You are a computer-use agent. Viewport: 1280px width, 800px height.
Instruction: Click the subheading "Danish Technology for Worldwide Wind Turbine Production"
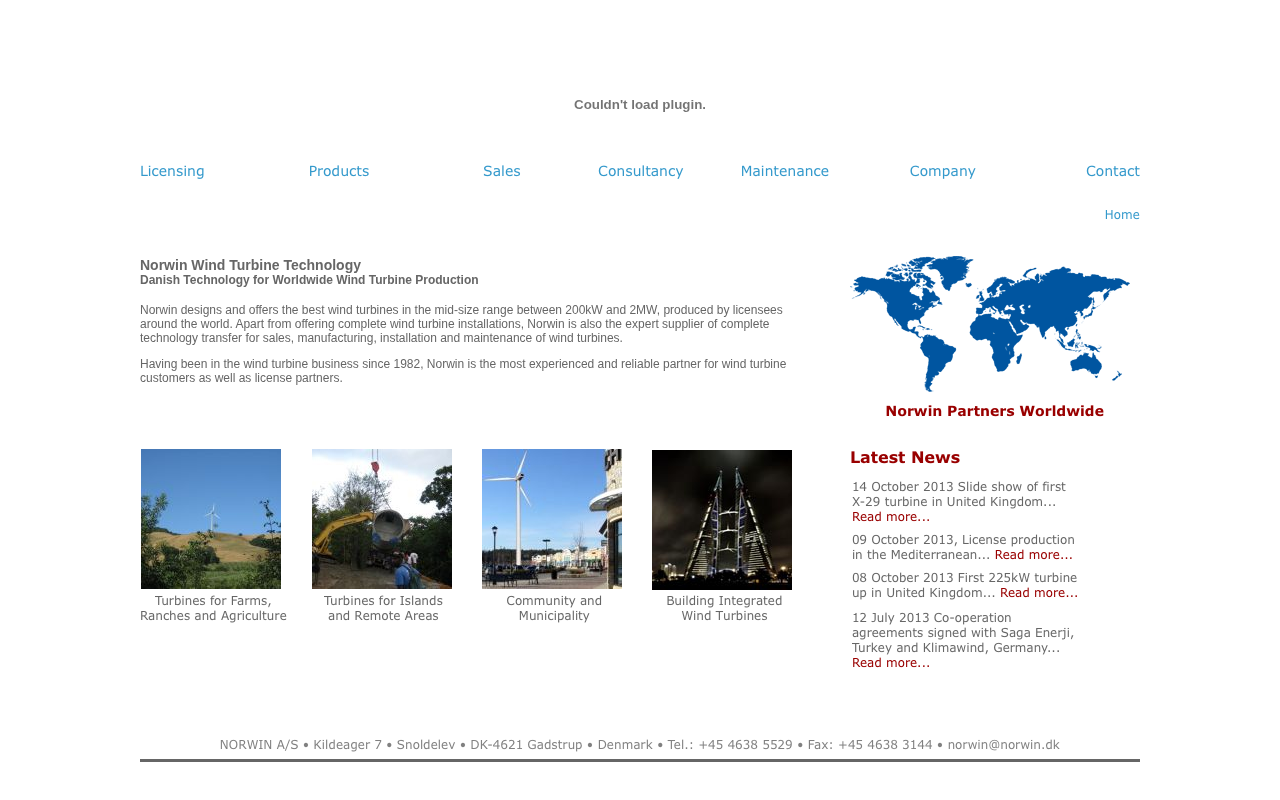(309, 280)
